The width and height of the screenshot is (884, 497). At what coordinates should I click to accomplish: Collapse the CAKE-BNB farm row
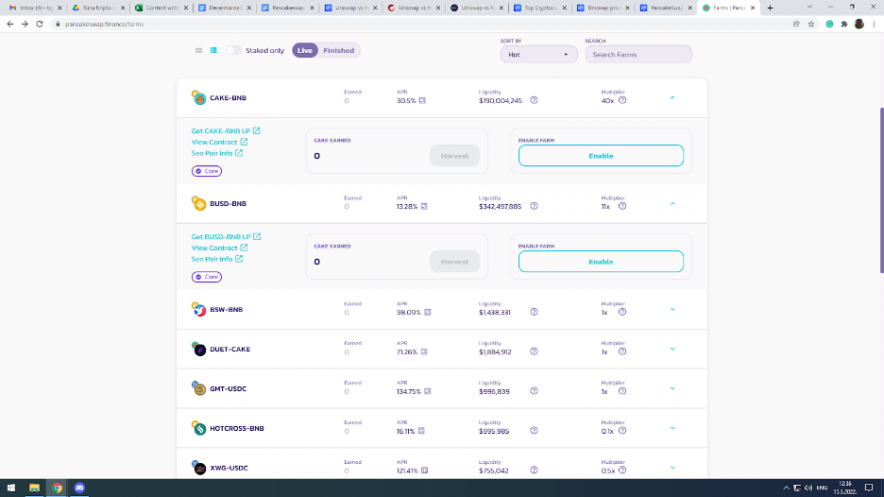pos(672,97)
